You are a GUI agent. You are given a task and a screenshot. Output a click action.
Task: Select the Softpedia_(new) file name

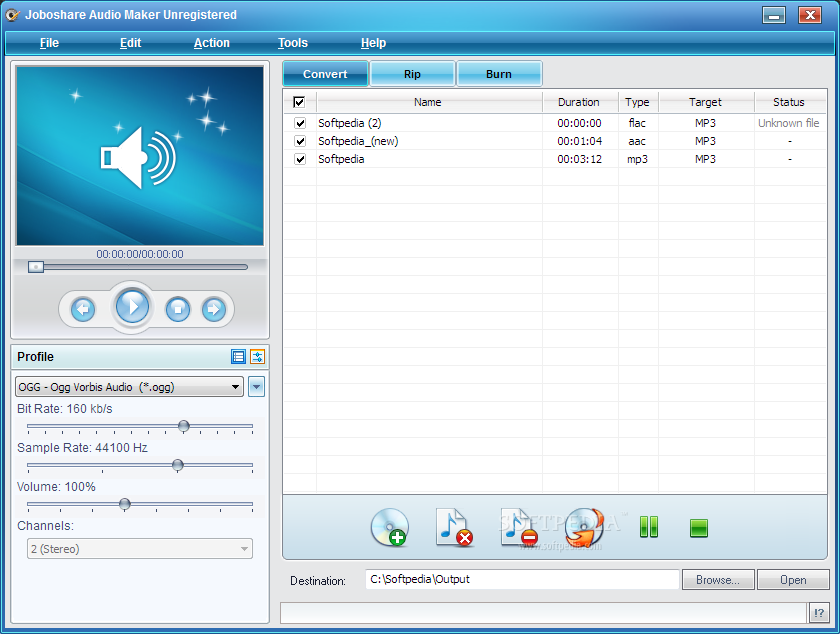click(358, 141)
